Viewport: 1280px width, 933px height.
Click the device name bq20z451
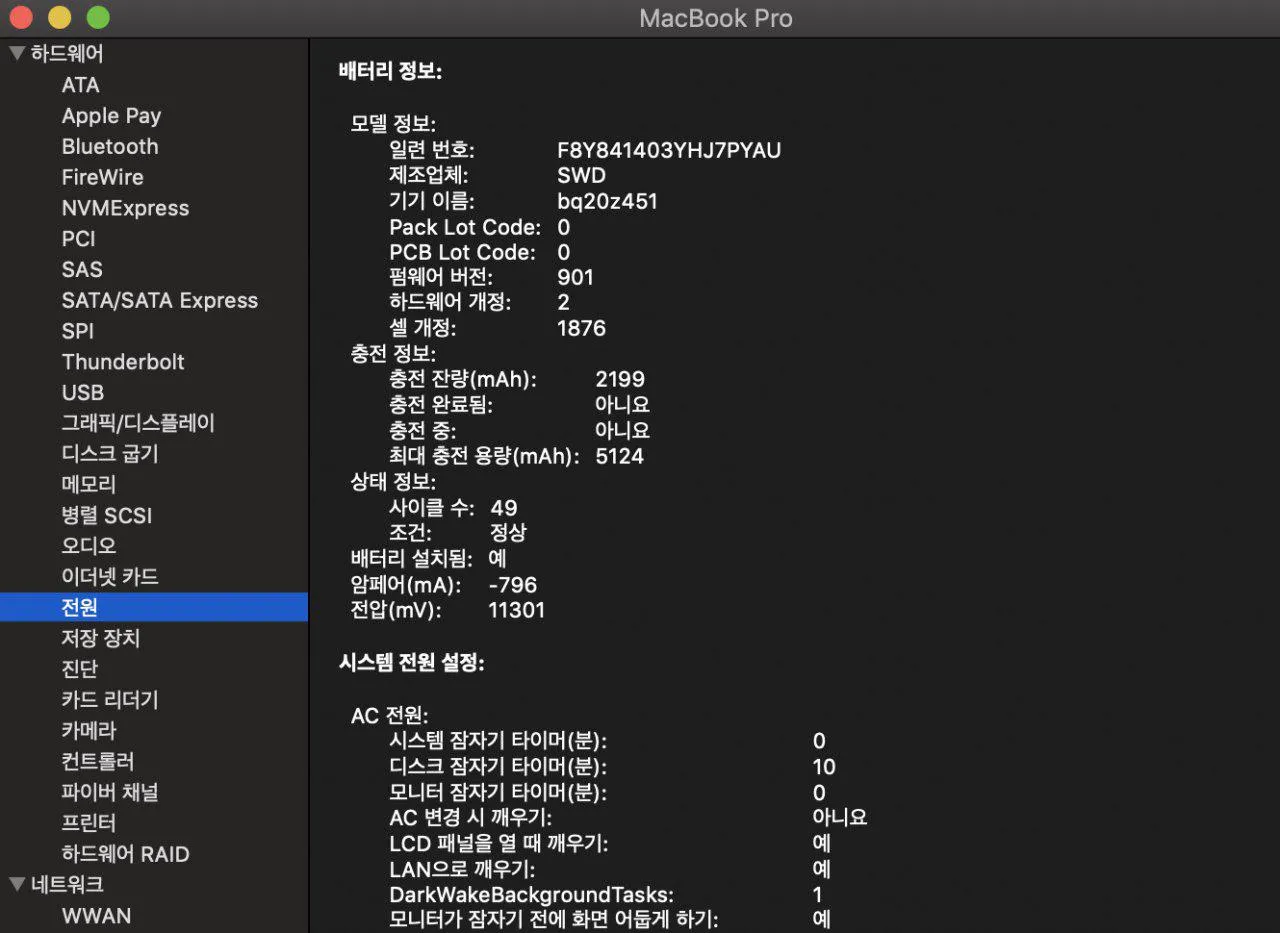pos(607,201)
